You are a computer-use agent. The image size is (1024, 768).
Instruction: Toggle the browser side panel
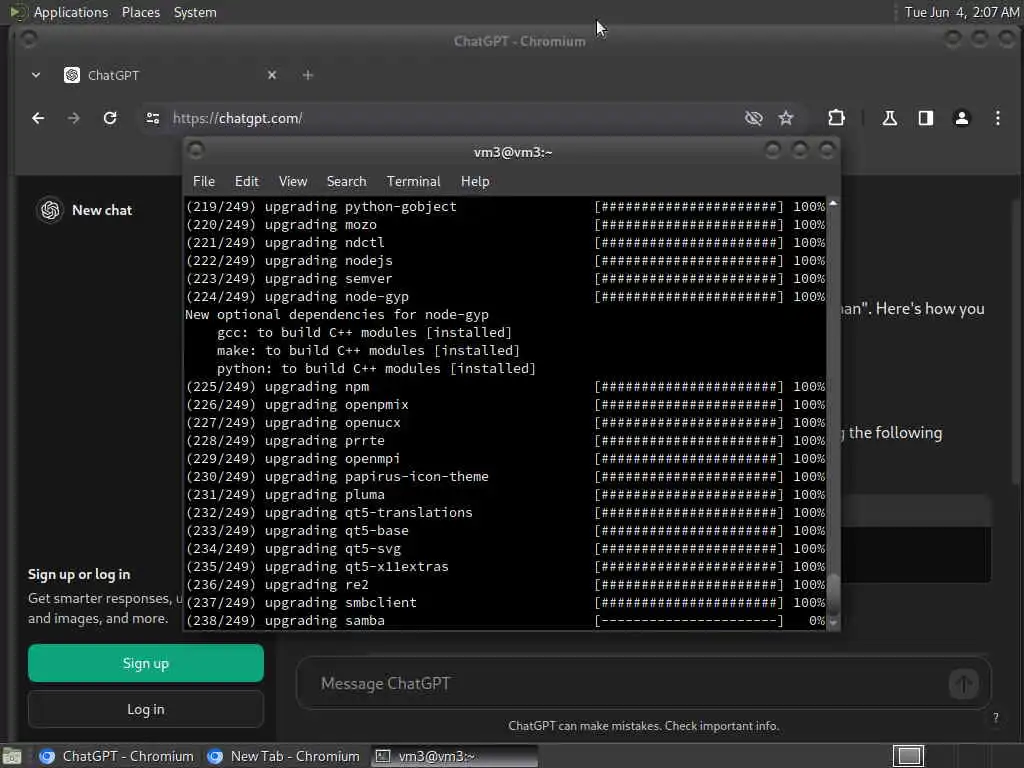pyautogui.click(x=925, y=118)
